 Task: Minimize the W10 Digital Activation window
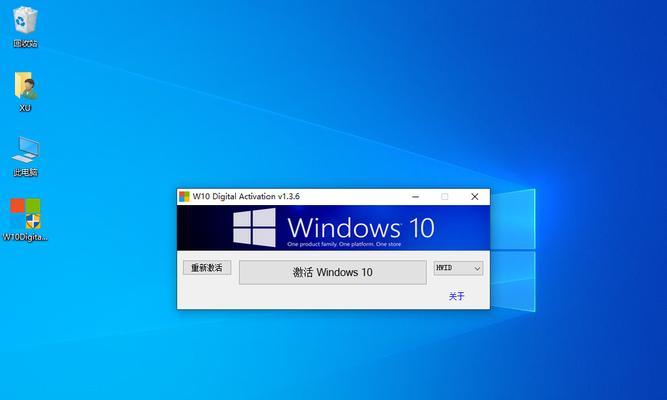tap(416, 197)
